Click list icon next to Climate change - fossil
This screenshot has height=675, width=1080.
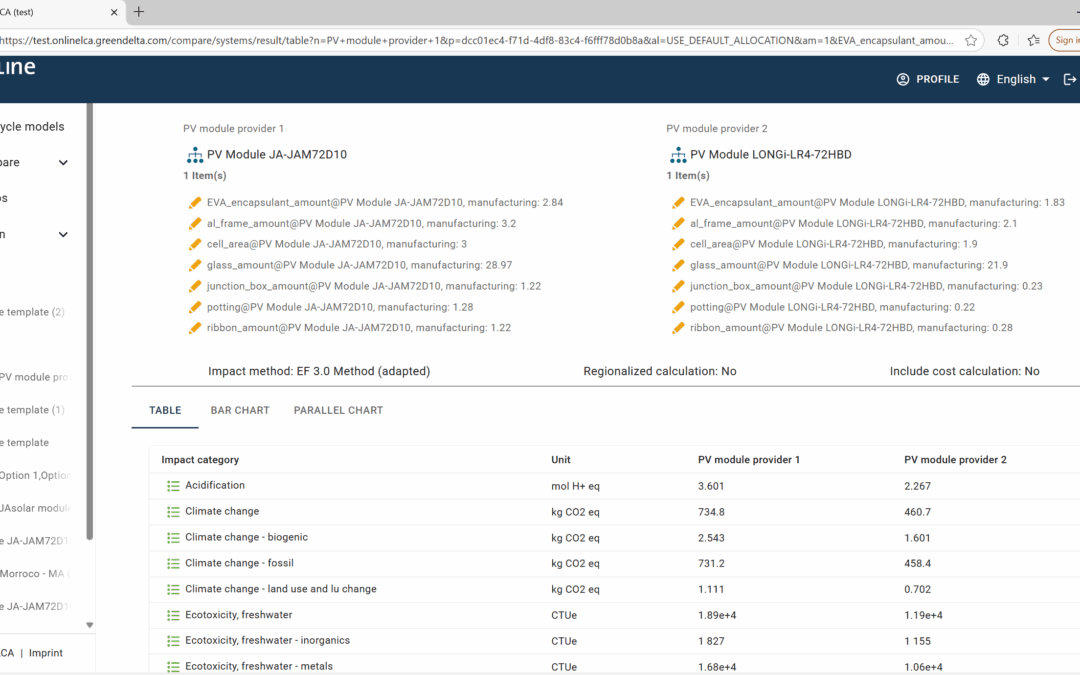(173, 564)
